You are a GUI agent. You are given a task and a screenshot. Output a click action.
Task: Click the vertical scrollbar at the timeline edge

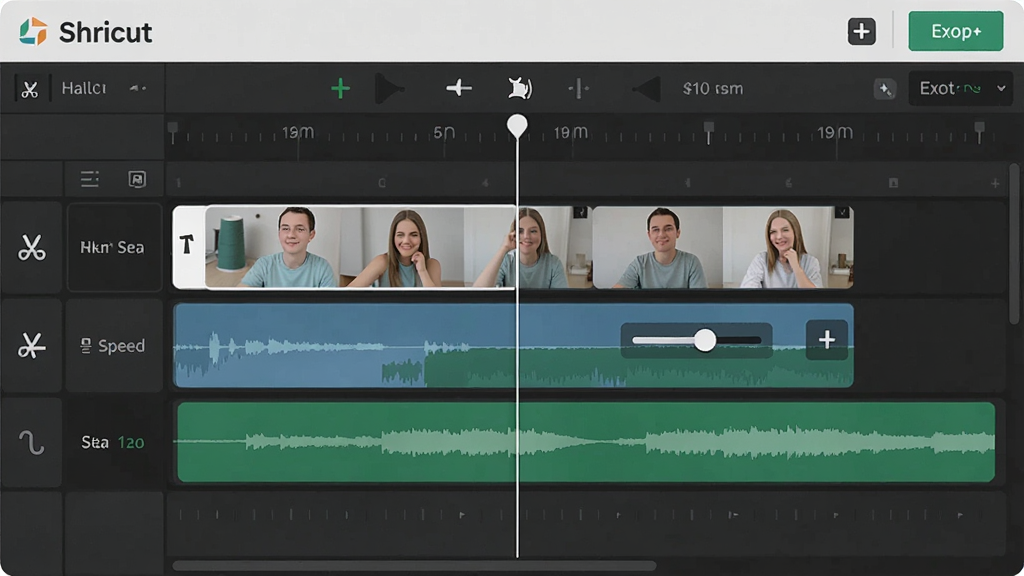(1014, 244)
